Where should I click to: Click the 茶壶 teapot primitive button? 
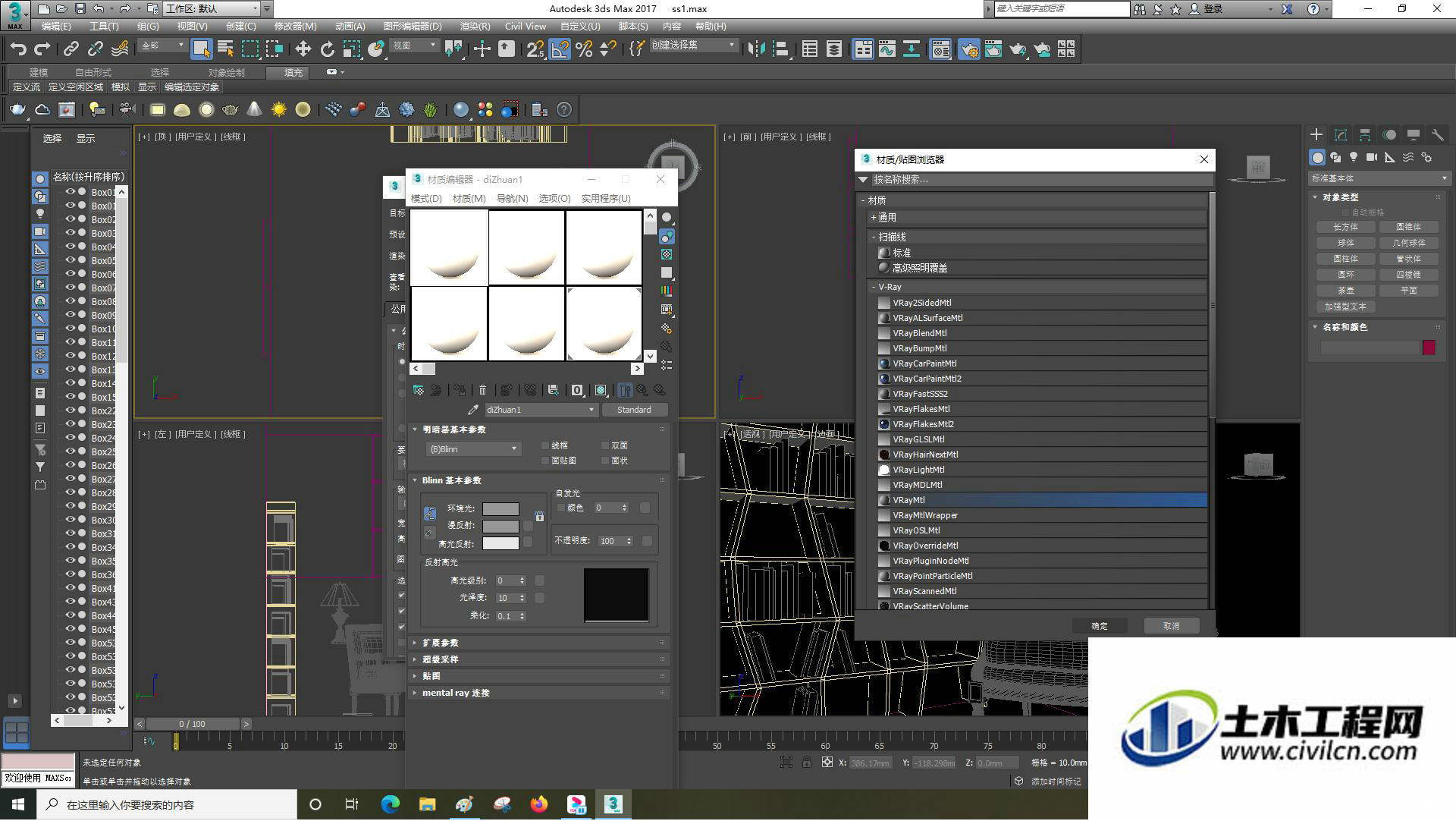[x=1345, y=291]
